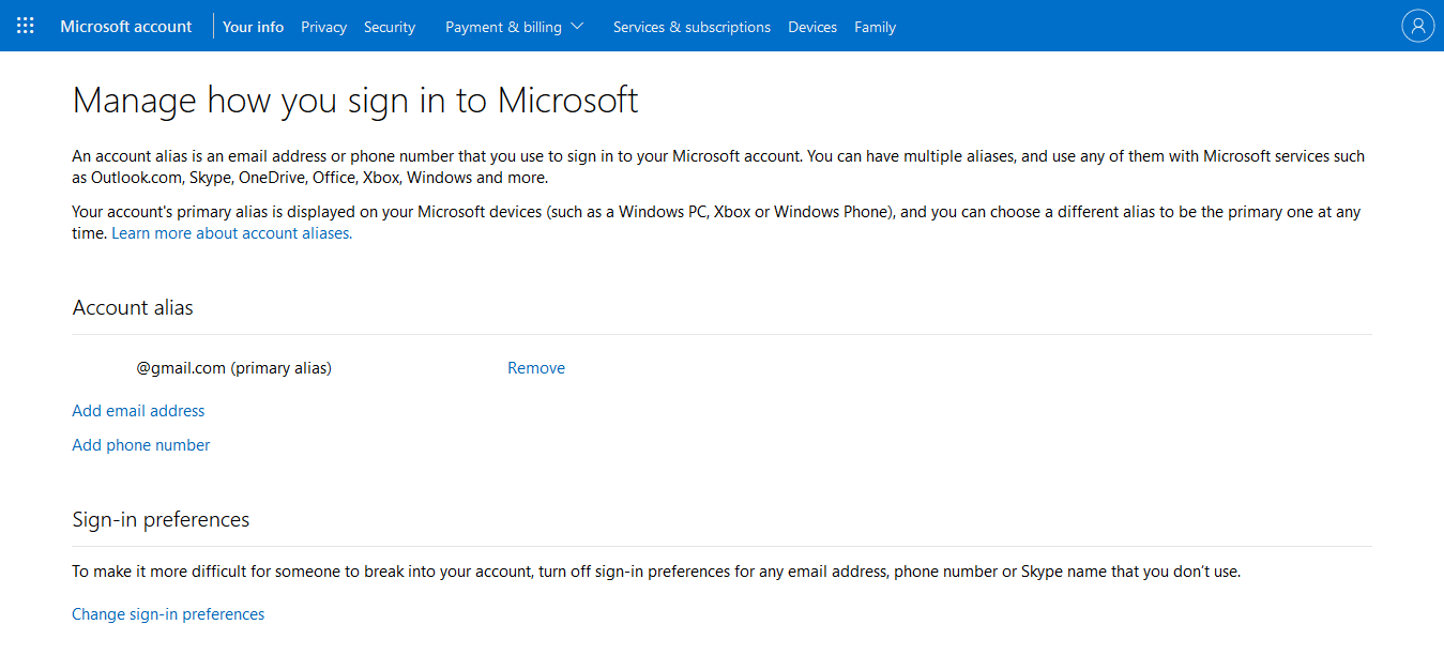Select the Your info tab
The width and height of the screenshot is (1444, 670).
[x=253, y=27]
